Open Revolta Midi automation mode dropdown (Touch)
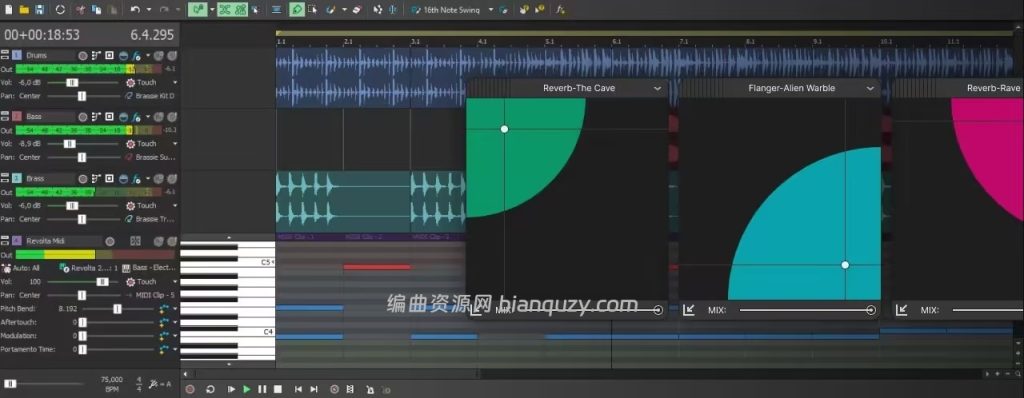 coord(175,282)
